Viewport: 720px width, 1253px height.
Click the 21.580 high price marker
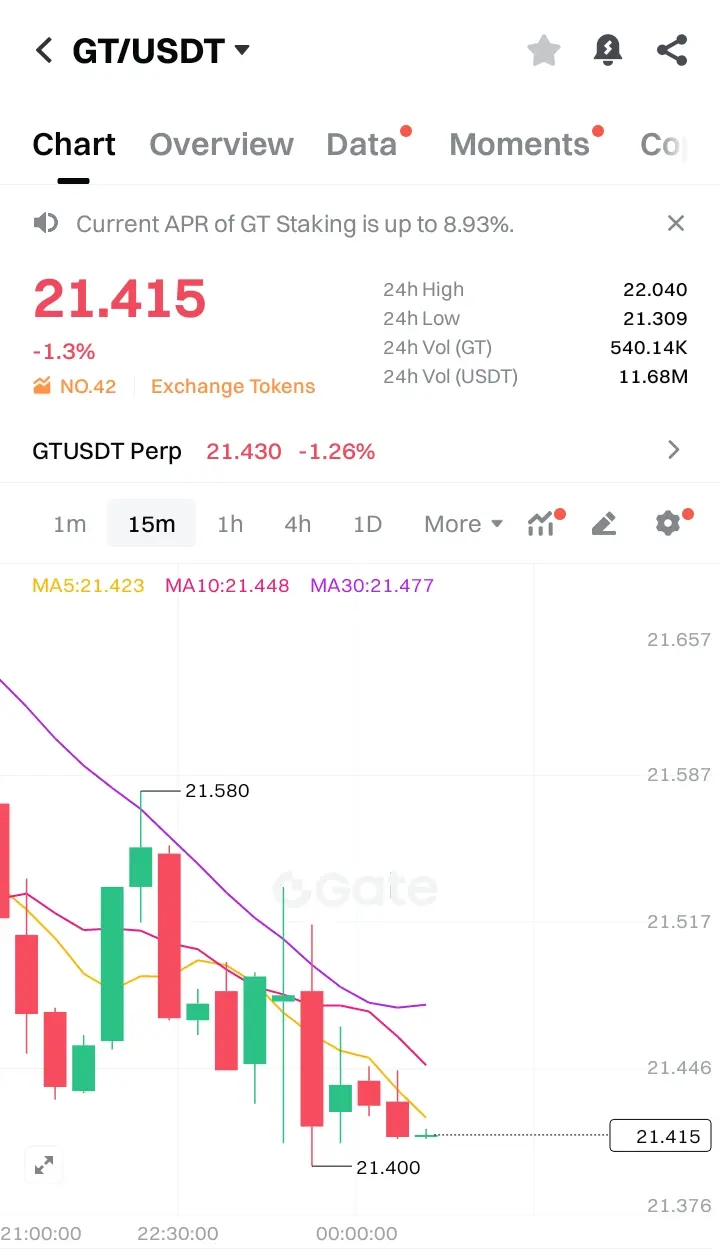coord(217,790)
